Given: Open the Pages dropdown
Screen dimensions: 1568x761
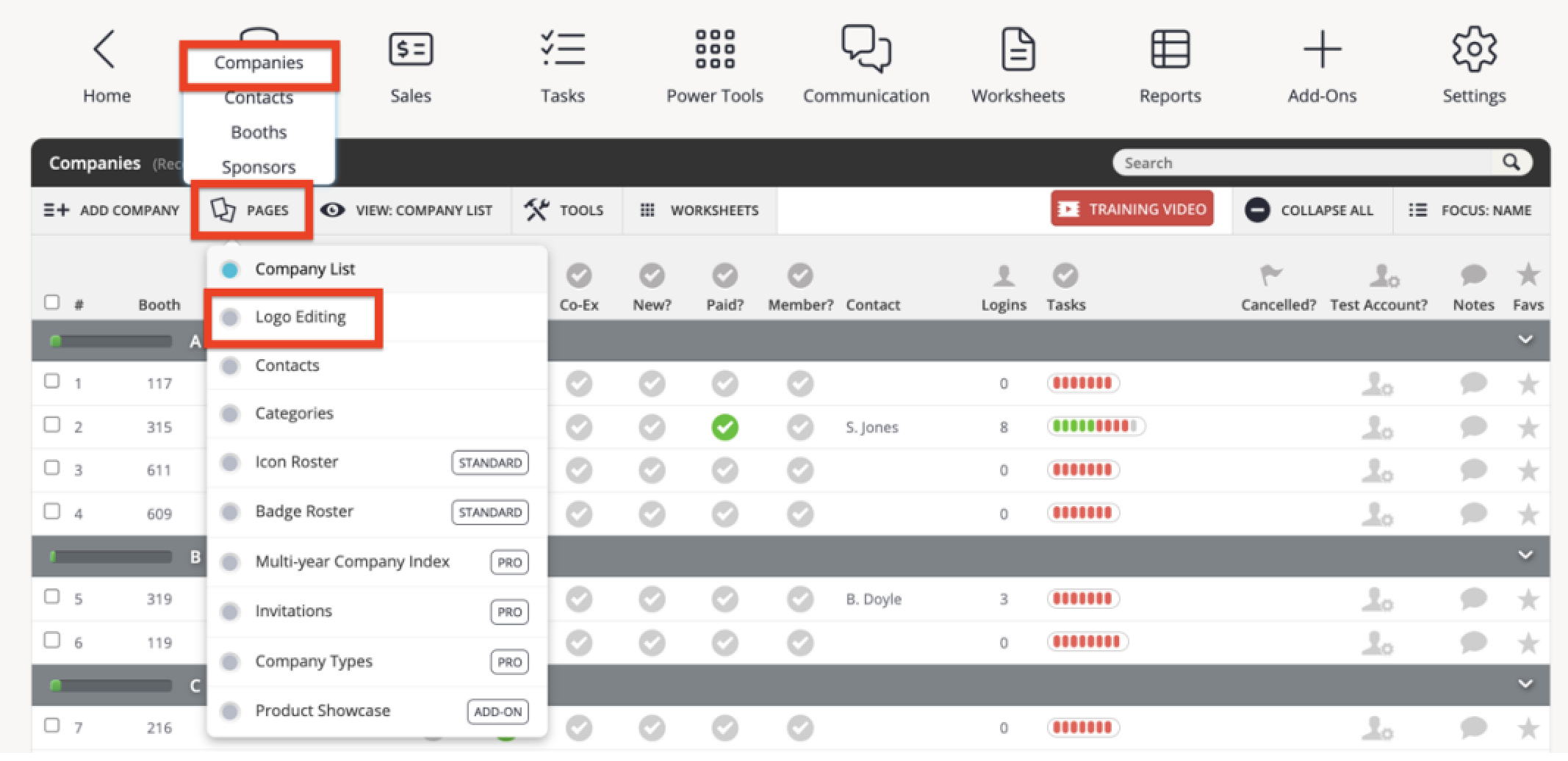Looking at the screenshot, I should click(x=250, y=210).
